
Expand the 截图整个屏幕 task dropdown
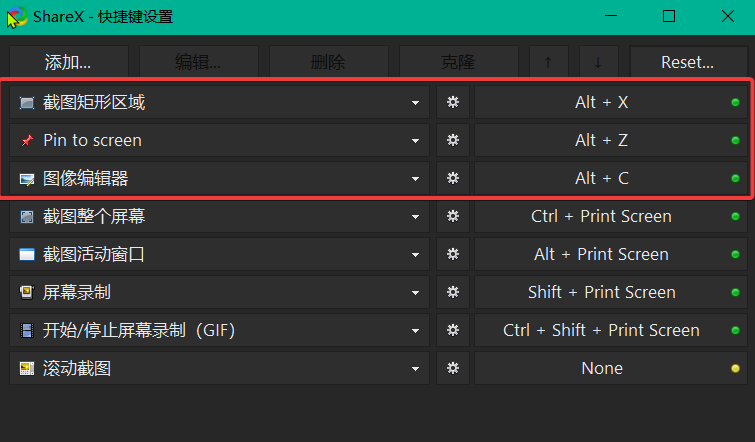[415, 217]
